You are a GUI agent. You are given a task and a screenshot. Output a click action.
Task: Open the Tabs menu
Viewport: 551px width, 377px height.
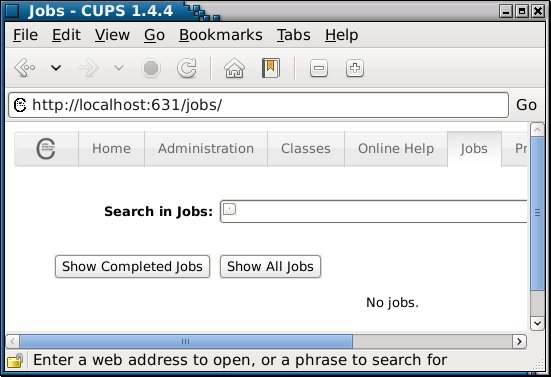coord(293,35)
